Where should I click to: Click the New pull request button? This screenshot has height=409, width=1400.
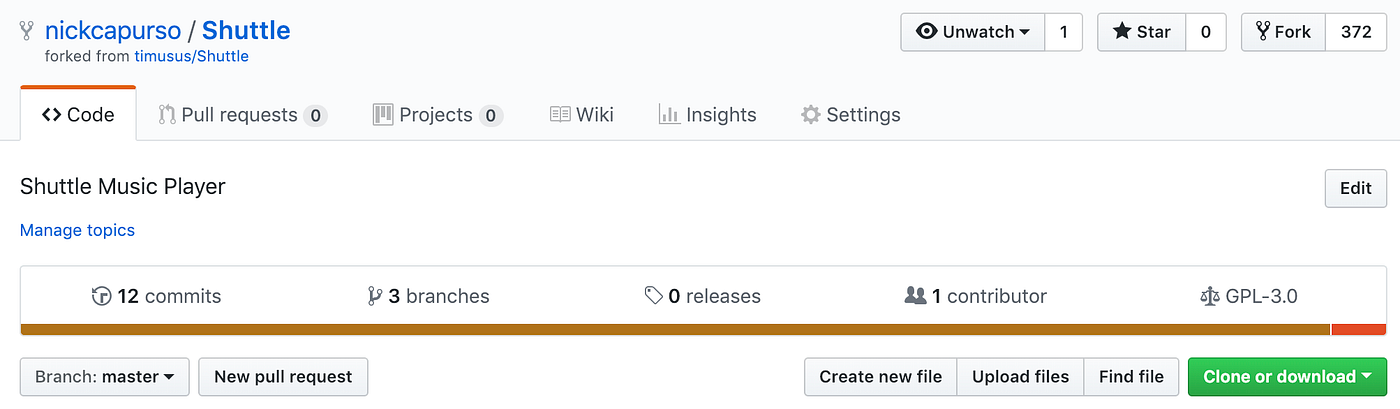(283, 377)
